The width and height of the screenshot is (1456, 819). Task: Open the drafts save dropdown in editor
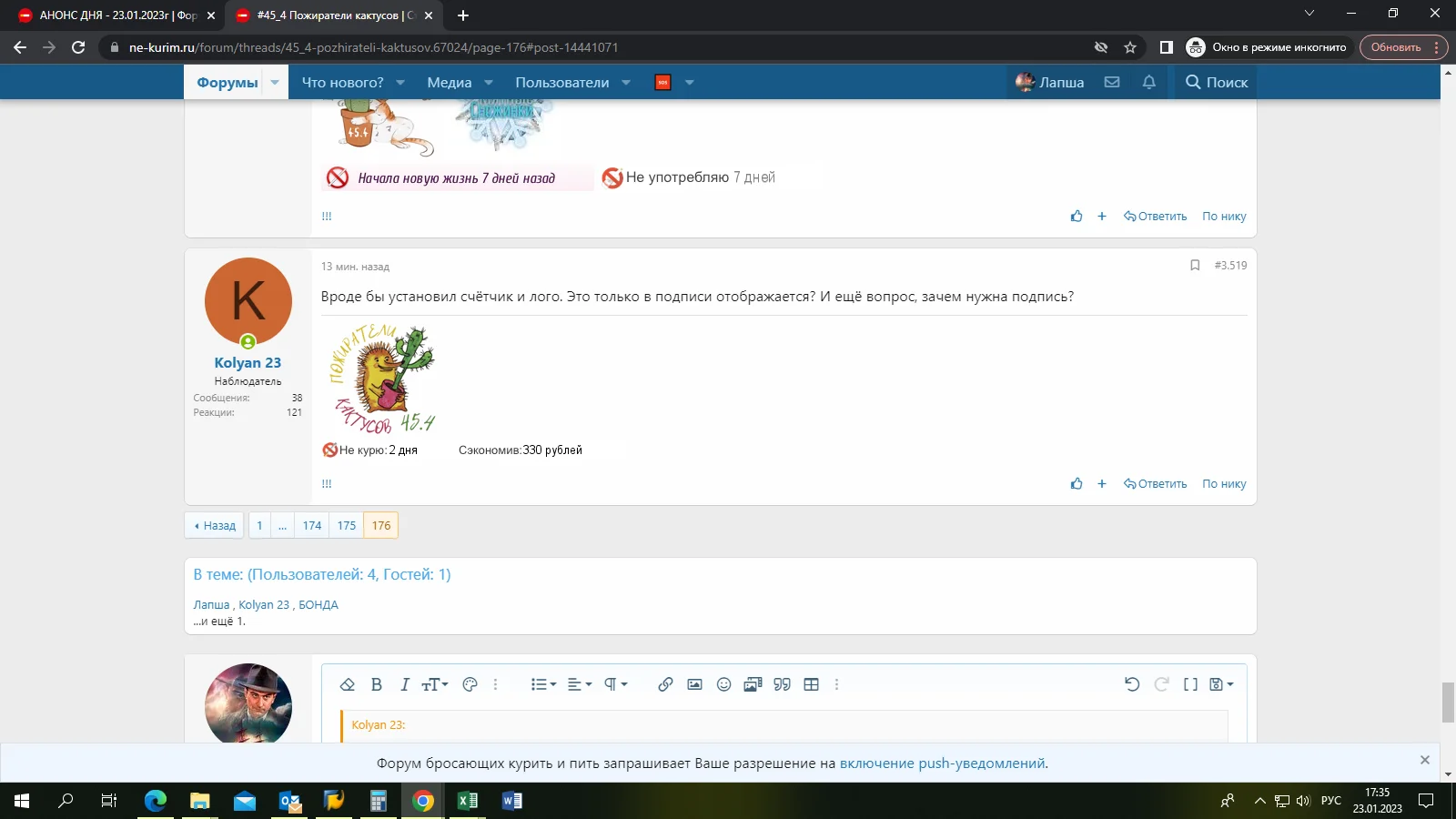(x=1221, y=684)
